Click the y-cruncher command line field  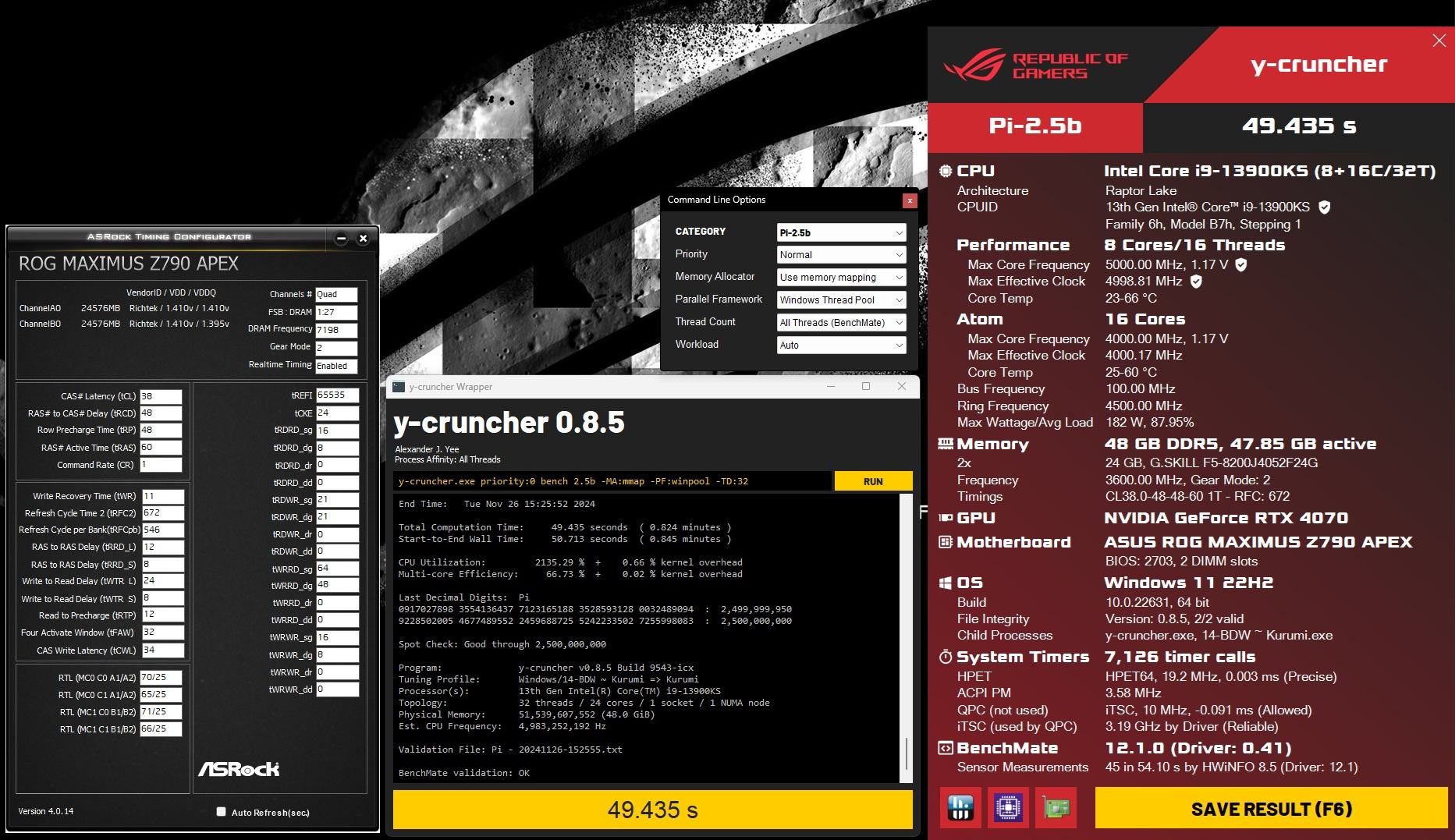(x=612, y=481)
